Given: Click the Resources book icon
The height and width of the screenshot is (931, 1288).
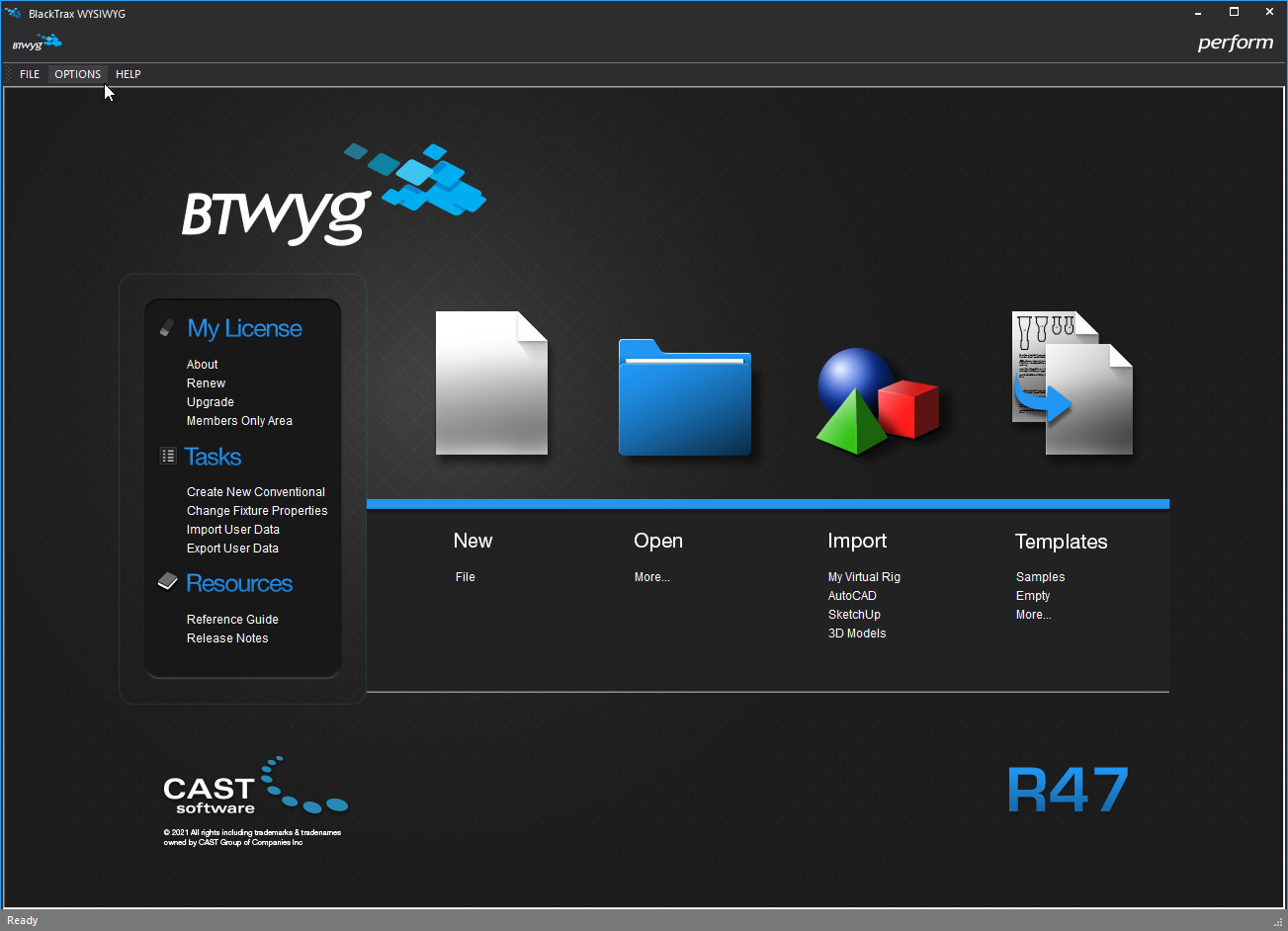Looking at the screenshot, I should (167, 582).
